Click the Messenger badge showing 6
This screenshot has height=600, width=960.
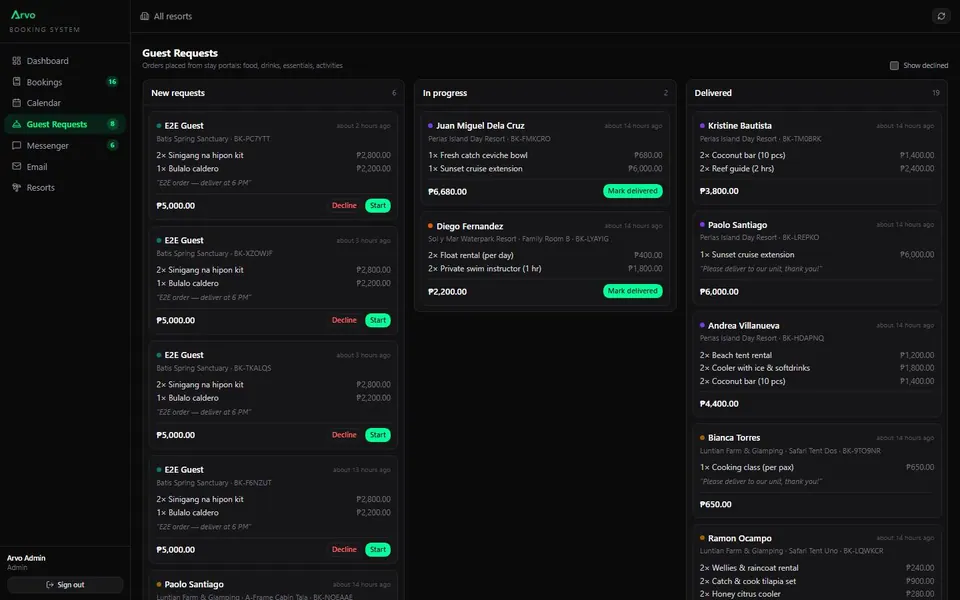tap(112, 145)
